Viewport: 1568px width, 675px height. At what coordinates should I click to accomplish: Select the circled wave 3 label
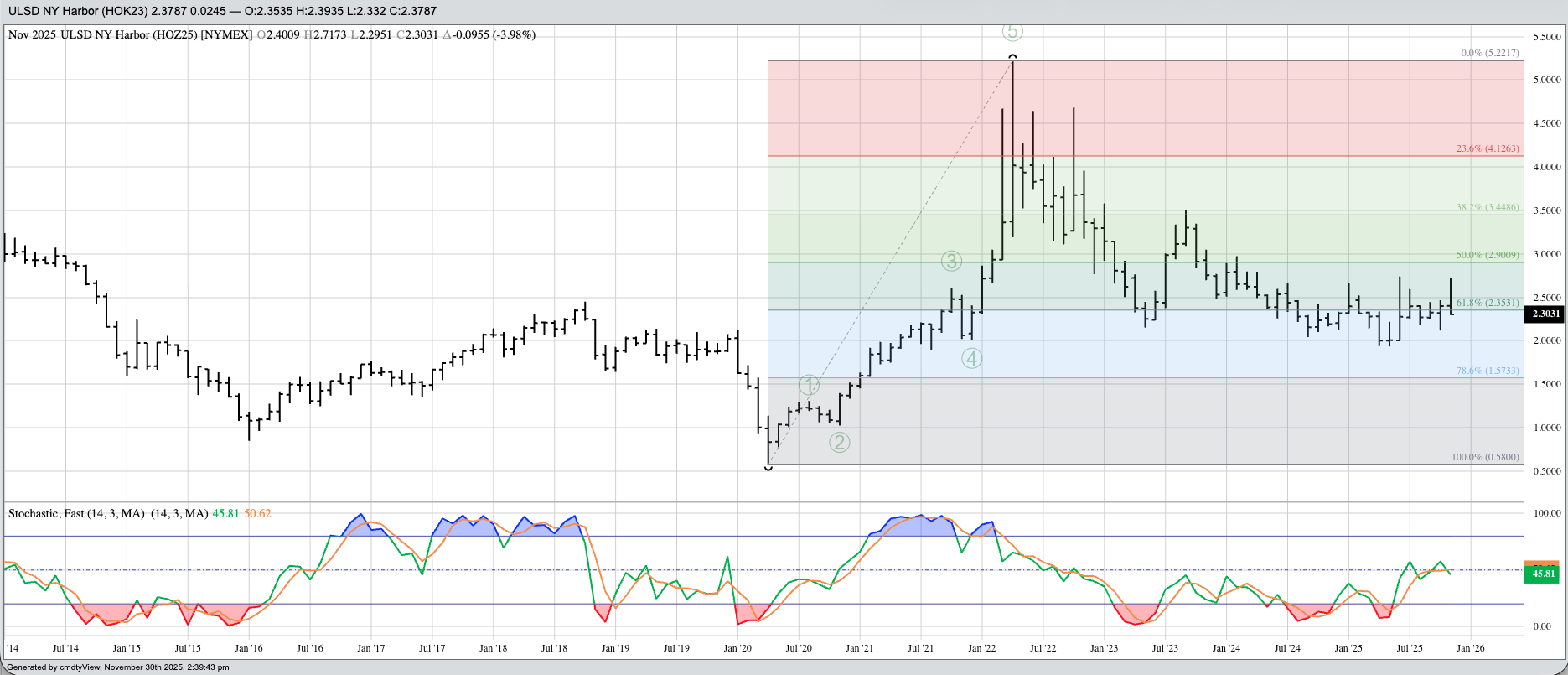[950, 261]
